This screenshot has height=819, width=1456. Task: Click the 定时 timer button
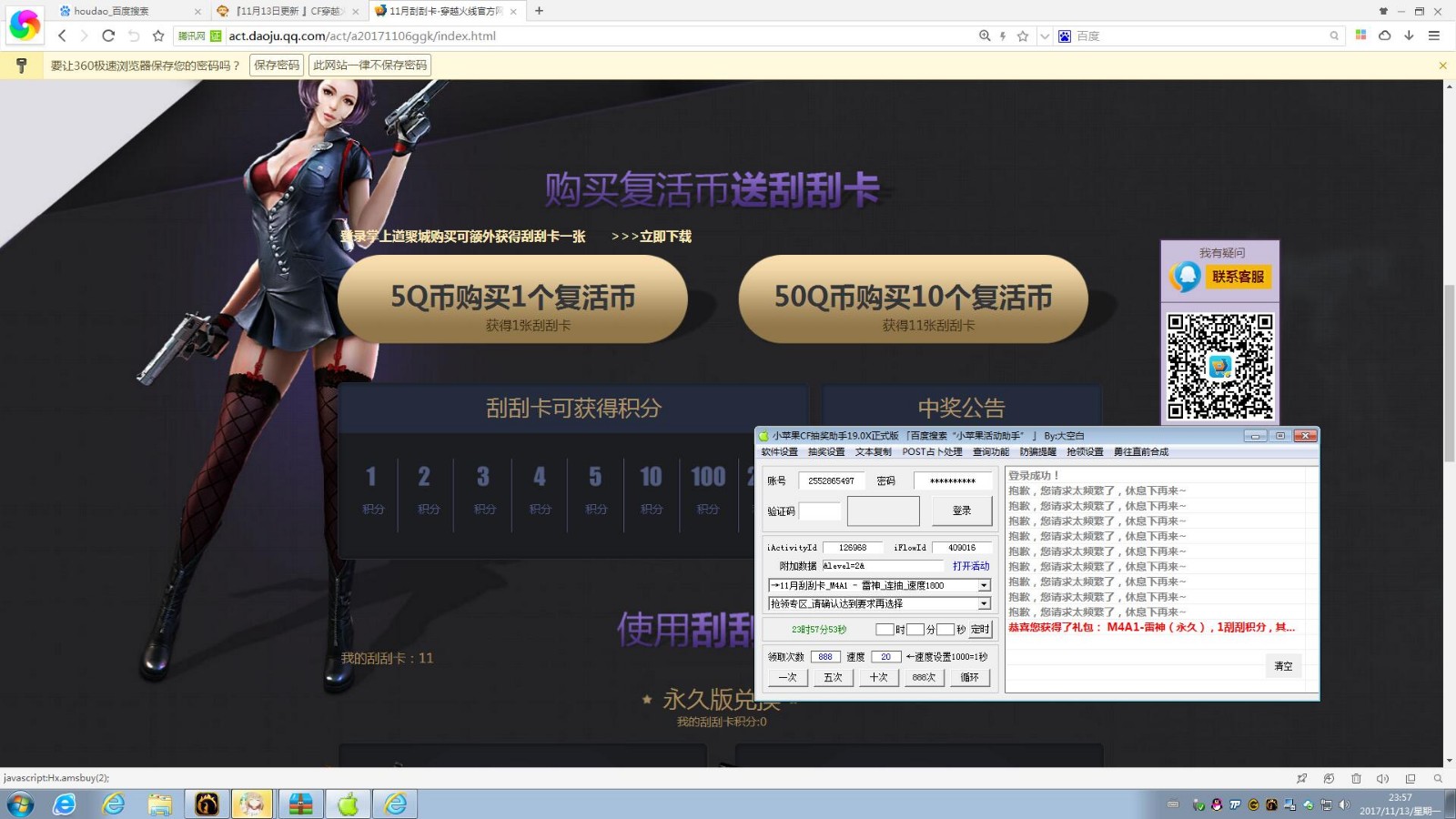tap(980, 629)
